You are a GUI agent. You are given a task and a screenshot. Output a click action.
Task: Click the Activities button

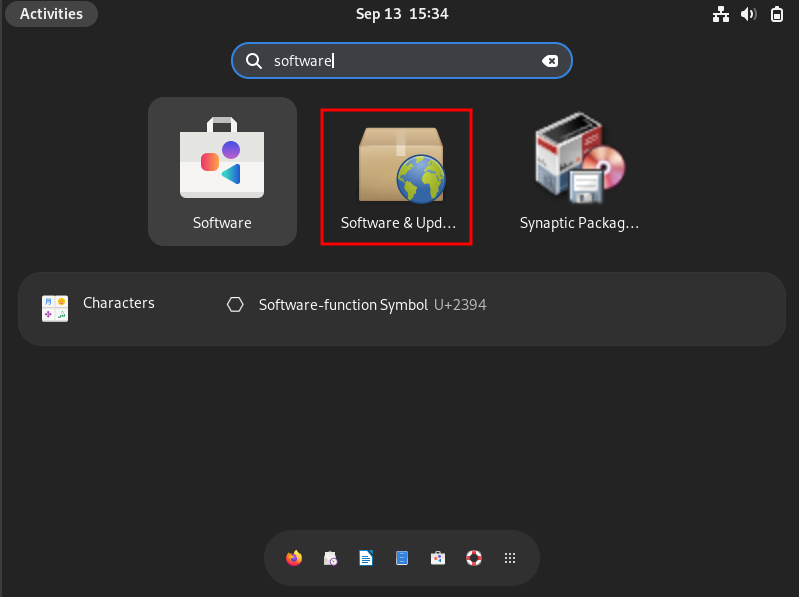51,14
